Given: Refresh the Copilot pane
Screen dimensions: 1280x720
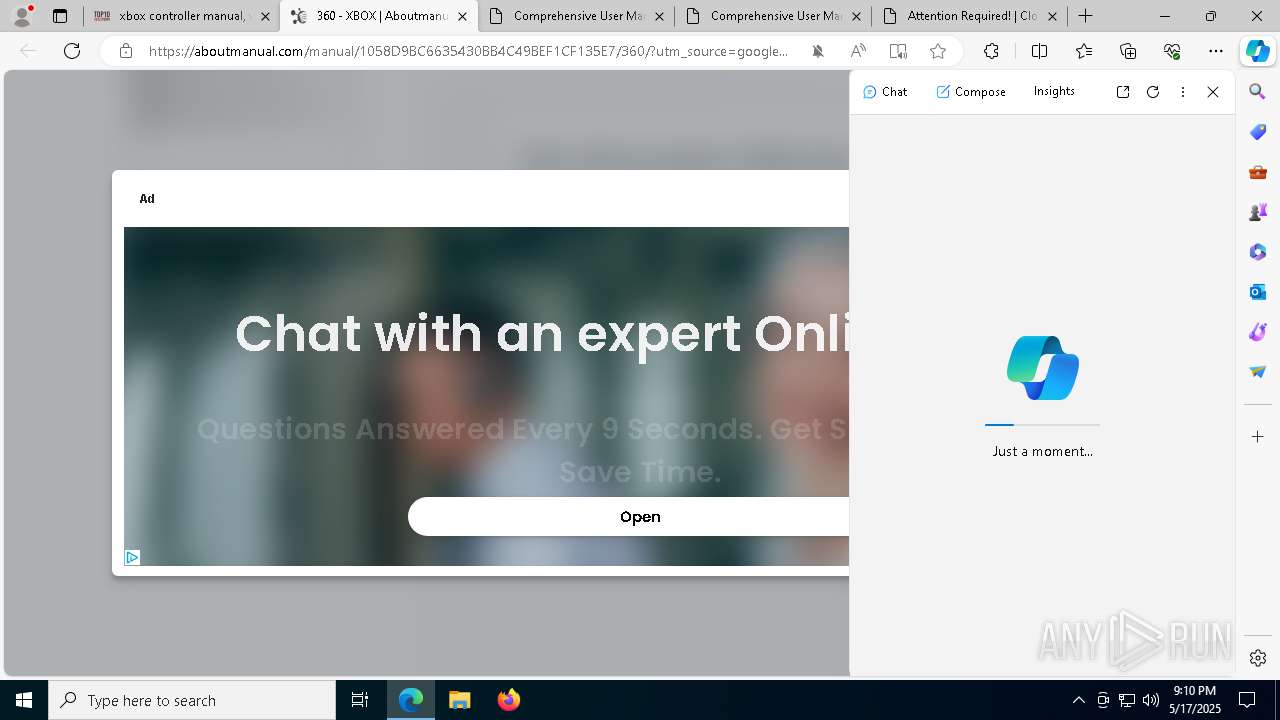Looking at the screenshot, I should pos(1153,91).
